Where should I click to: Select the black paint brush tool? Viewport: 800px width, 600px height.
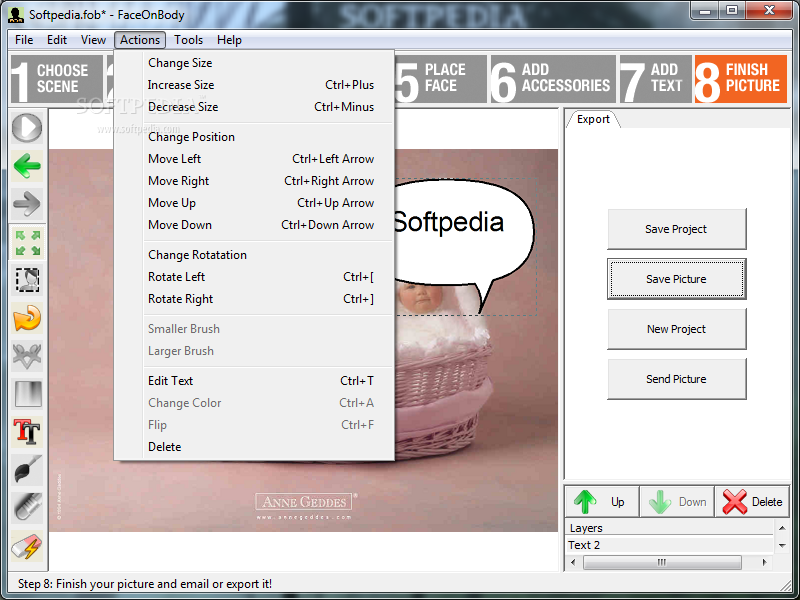click(27, 470)
